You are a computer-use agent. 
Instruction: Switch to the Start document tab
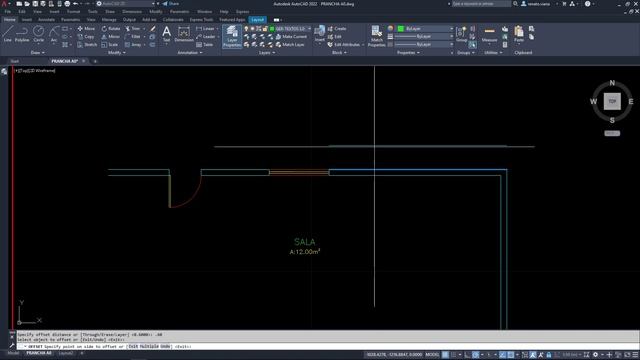point(15,61)
